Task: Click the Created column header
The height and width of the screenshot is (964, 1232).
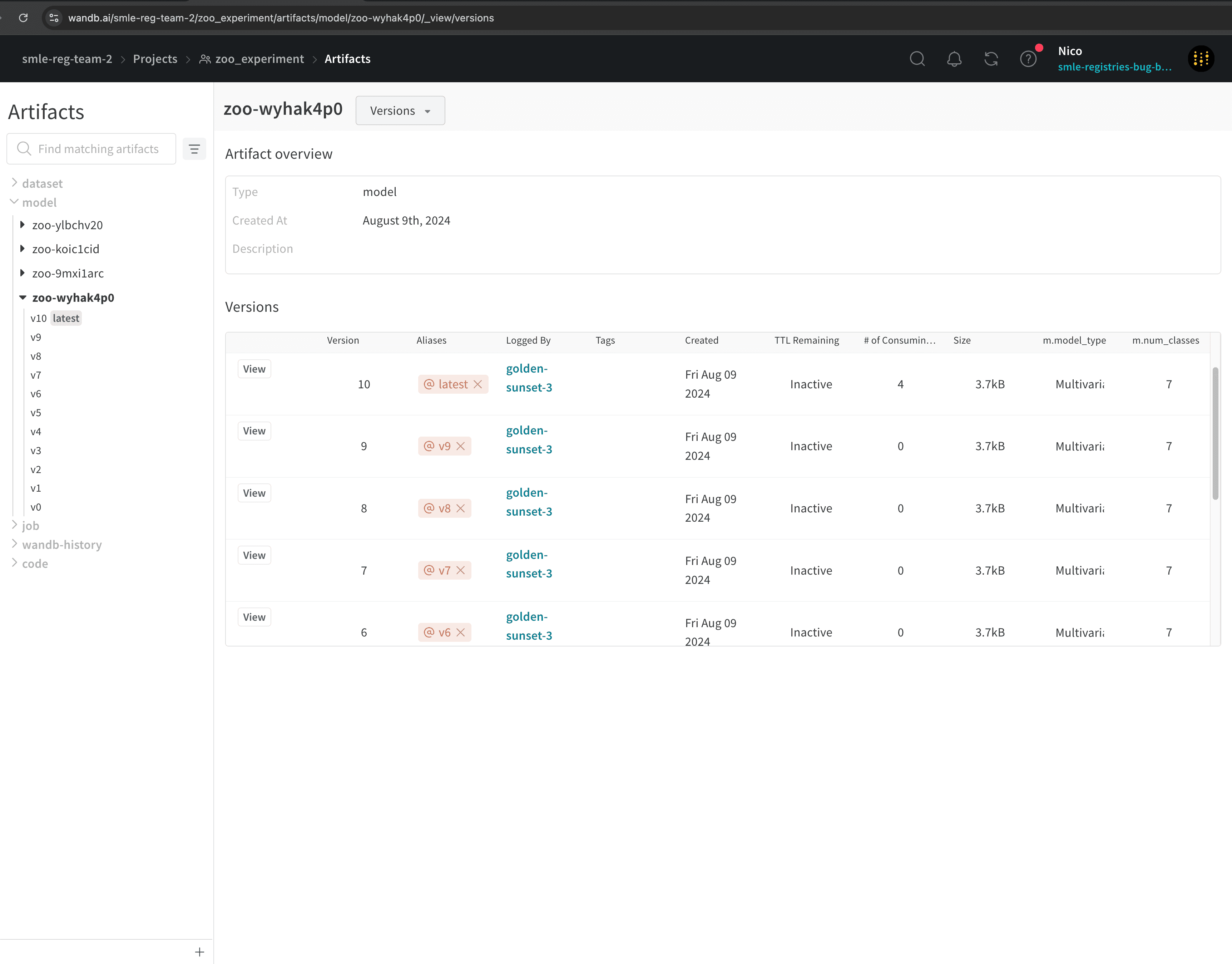Action: [702, 340]
